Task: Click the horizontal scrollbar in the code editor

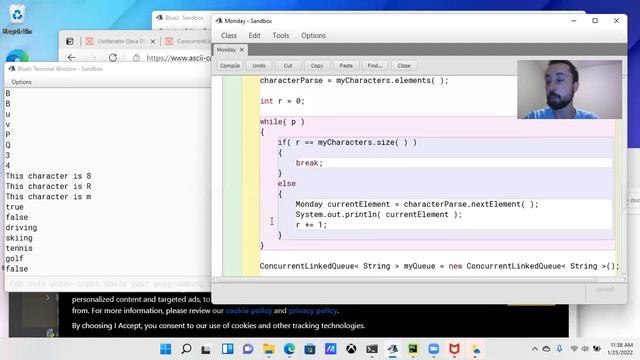Action: point(406,280)
